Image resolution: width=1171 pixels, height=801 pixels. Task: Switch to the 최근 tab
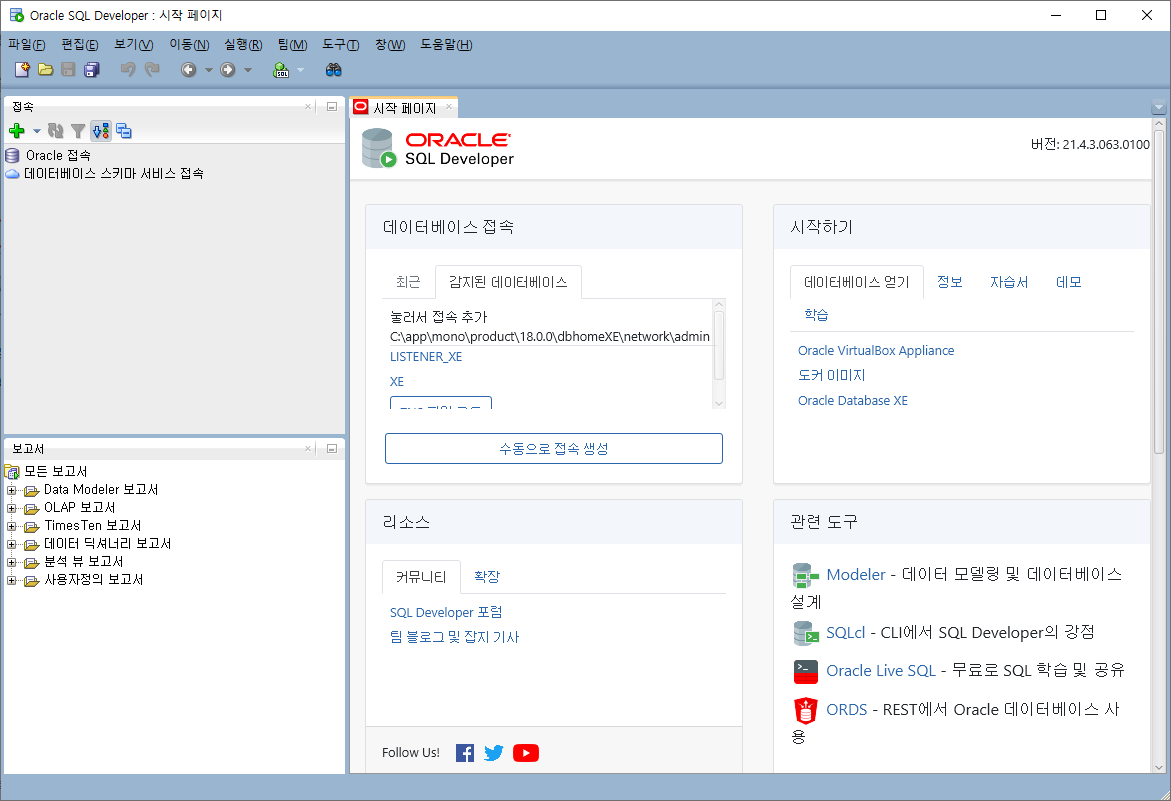[407, 282]
